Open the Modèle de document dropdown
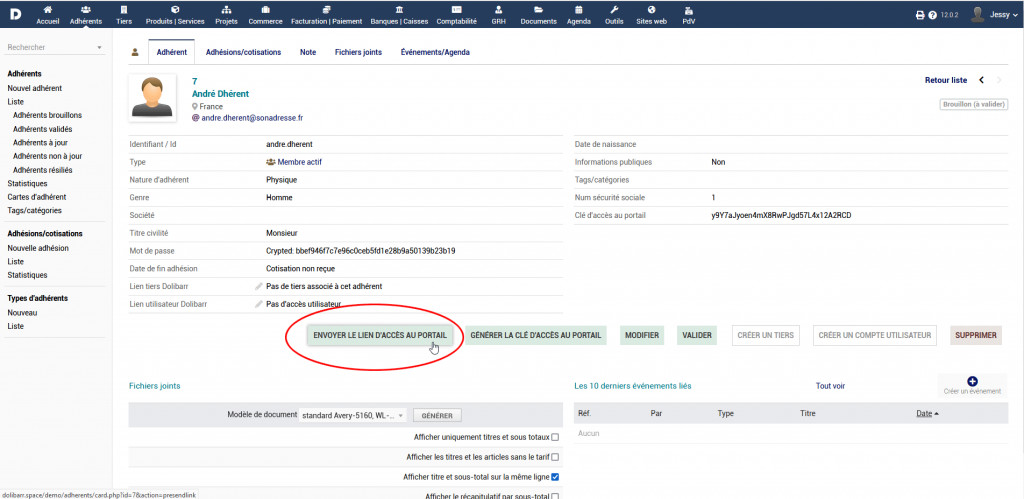 [353, 415]
